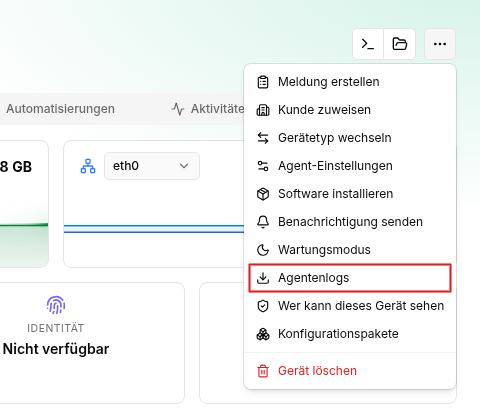Click the network icon next to eth0
Screen dimensions: 480x416
[x=88, y=166]
